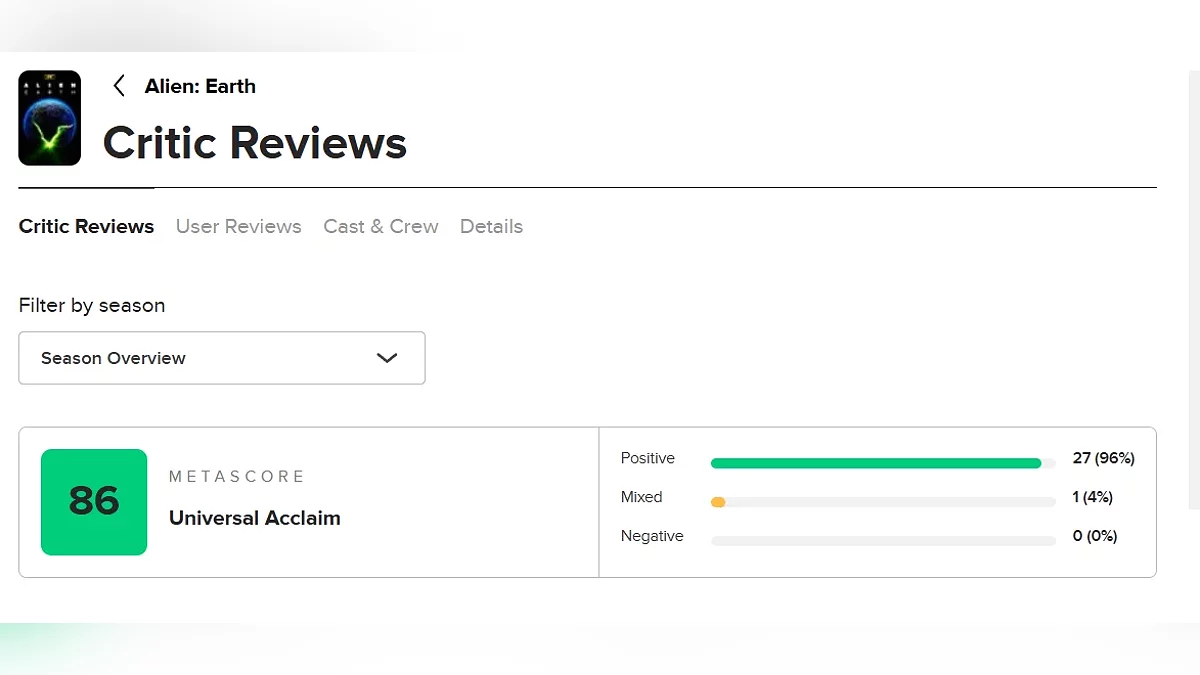Go to the Alien: Earth title link
The image size is (1200, 675).
200,86
